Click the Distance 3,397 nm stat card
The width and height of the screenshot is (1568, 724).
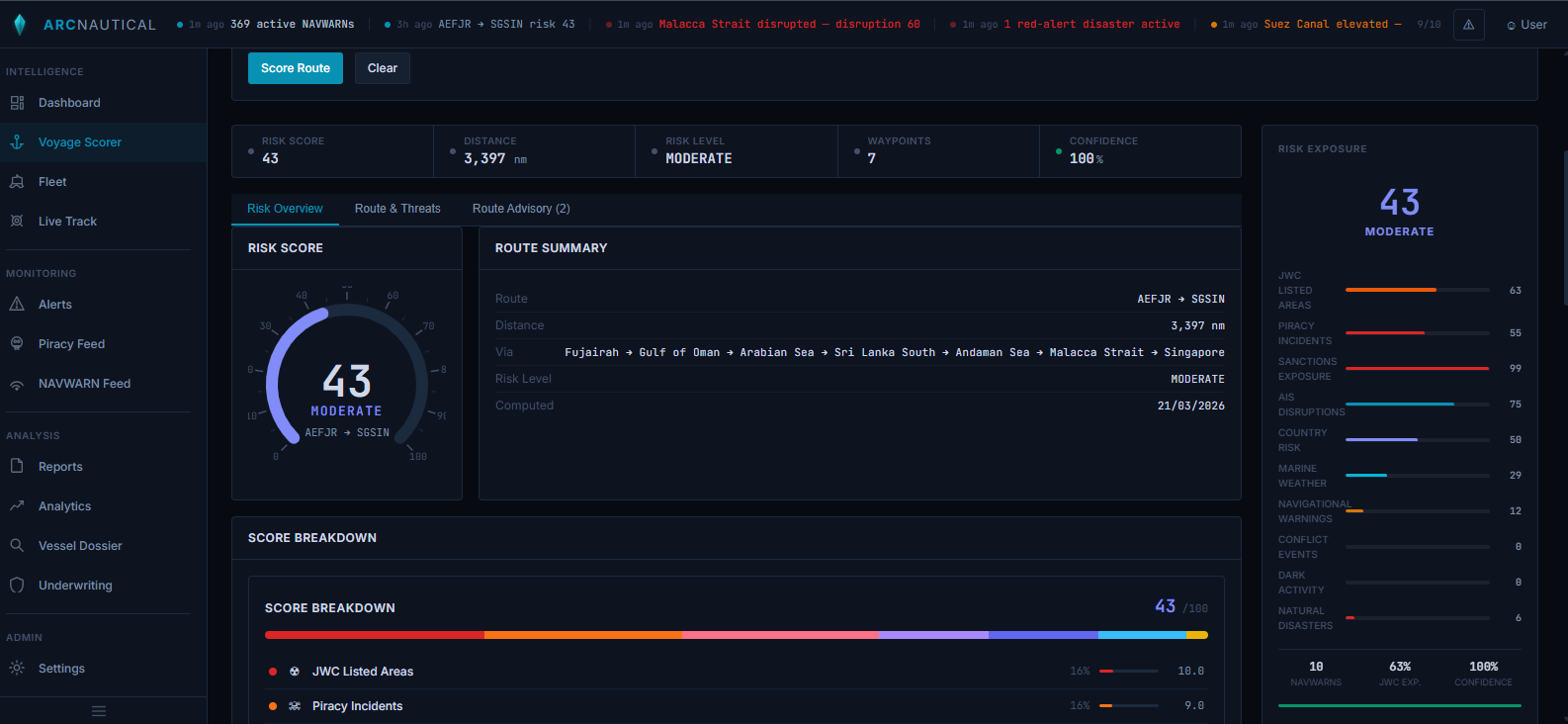pos(535,151)
